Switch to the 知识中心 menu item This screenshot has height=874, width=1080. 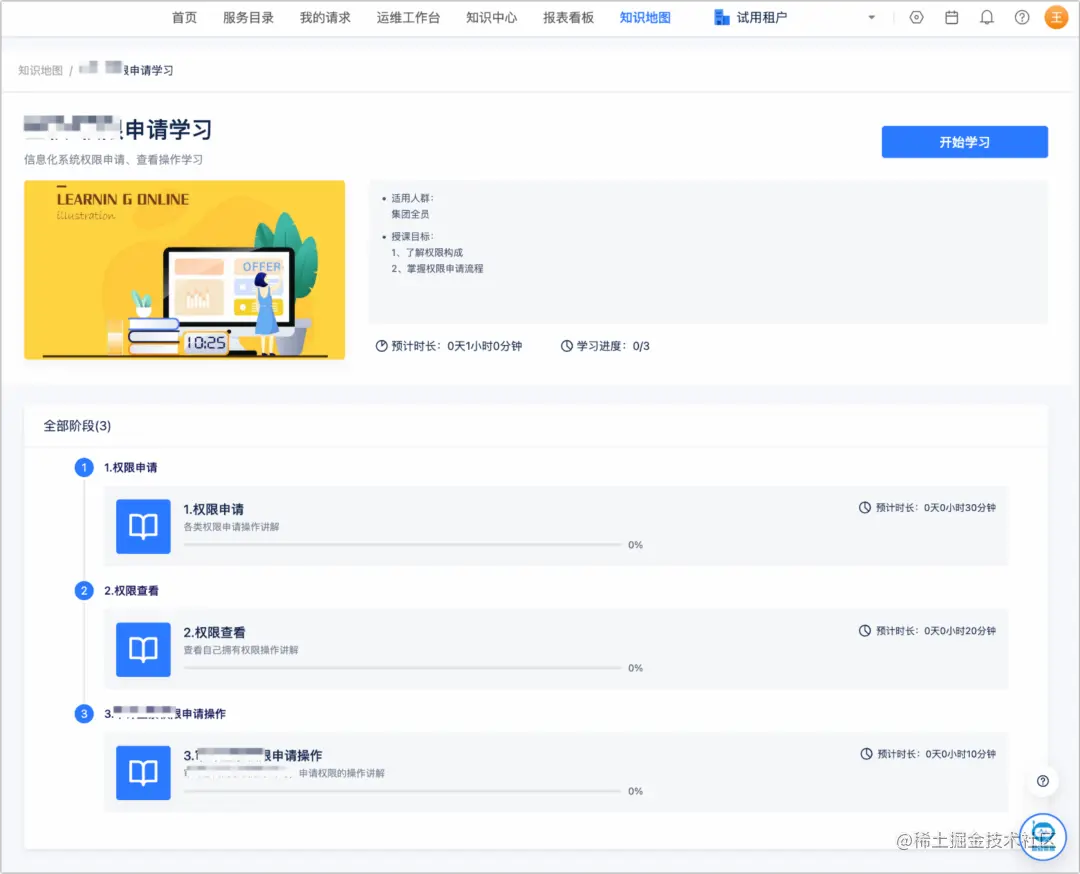pyautogui.click(x=491, y=17)
